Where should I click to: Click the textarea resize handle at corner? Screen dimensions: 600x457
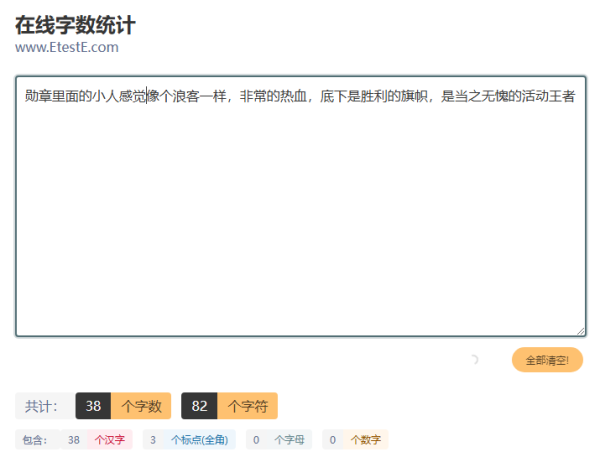[580, 331]
